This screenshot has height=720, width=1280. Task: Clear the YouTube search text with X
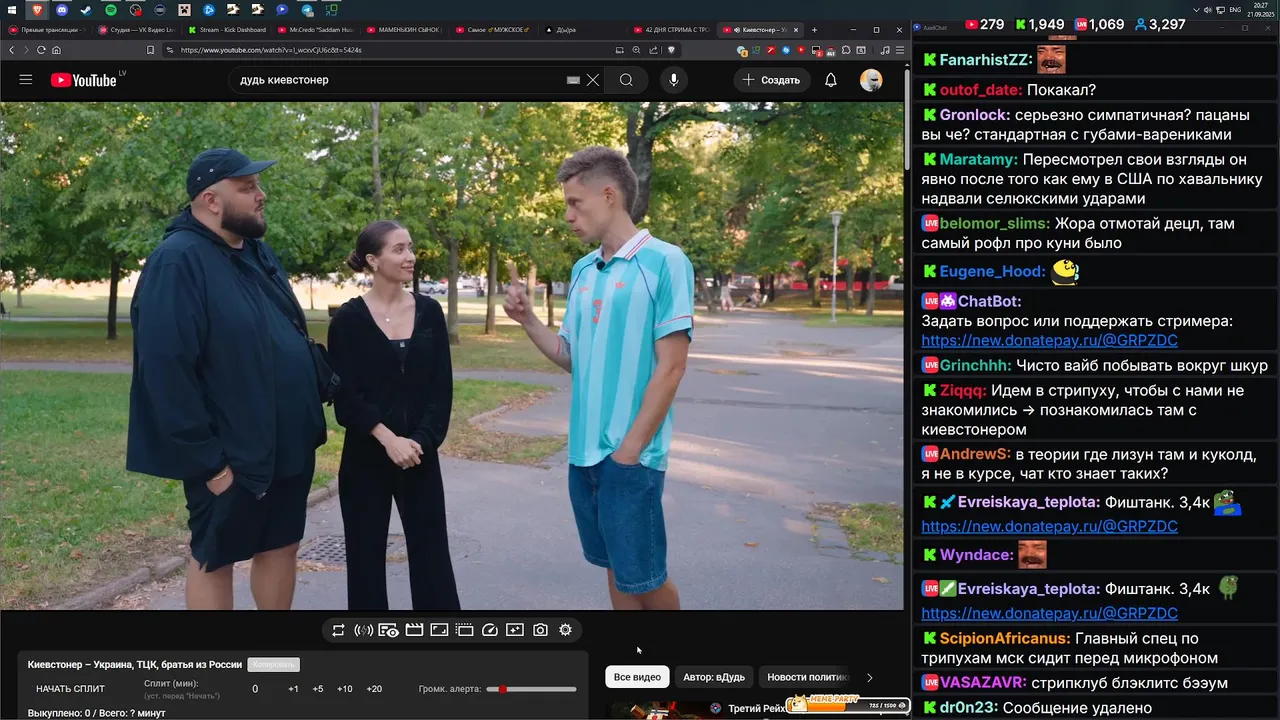click(593, 80)
